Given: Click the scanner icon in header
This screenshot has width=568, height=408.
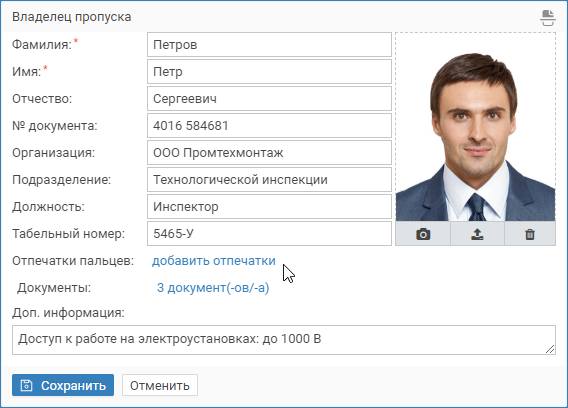Looking at the screenshot, I should point(547,18).
